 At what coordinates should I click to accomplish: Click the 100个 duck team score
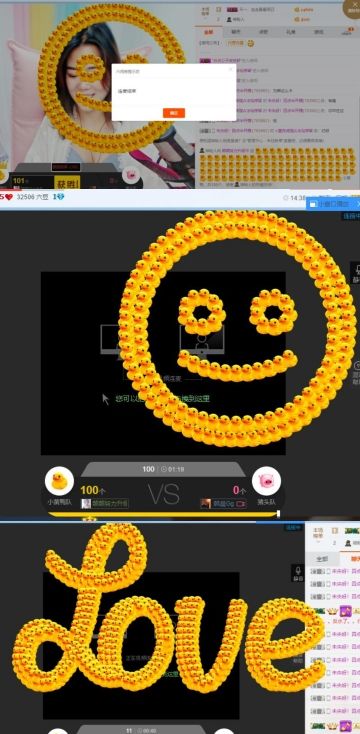93,490
